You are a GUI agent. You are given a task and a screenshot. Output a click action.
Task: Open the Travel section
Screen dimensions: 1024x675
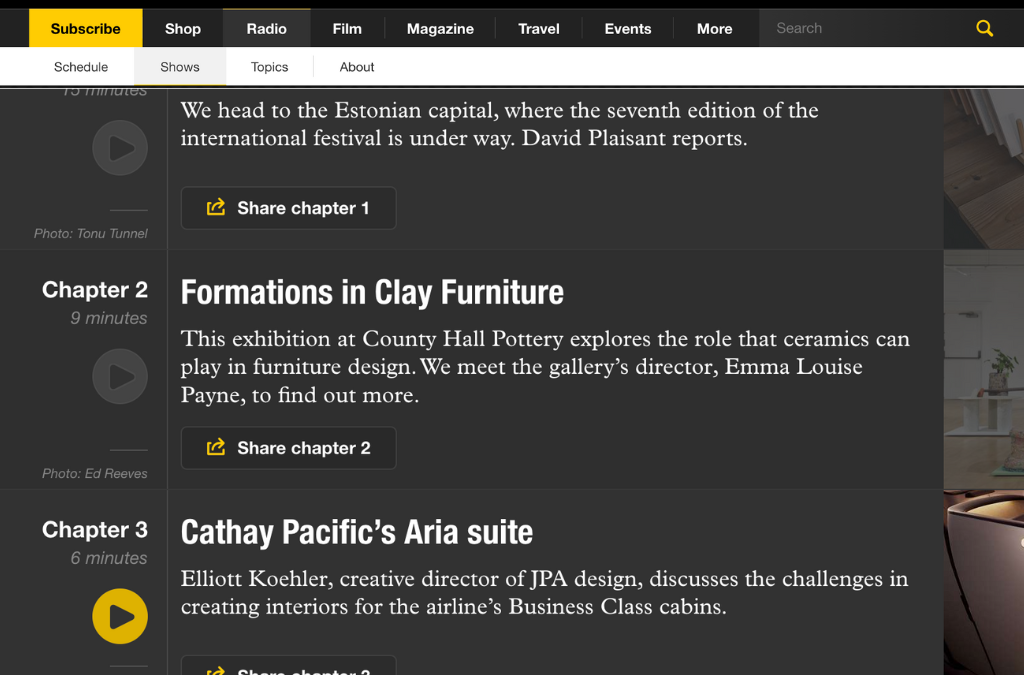point(539,29)
